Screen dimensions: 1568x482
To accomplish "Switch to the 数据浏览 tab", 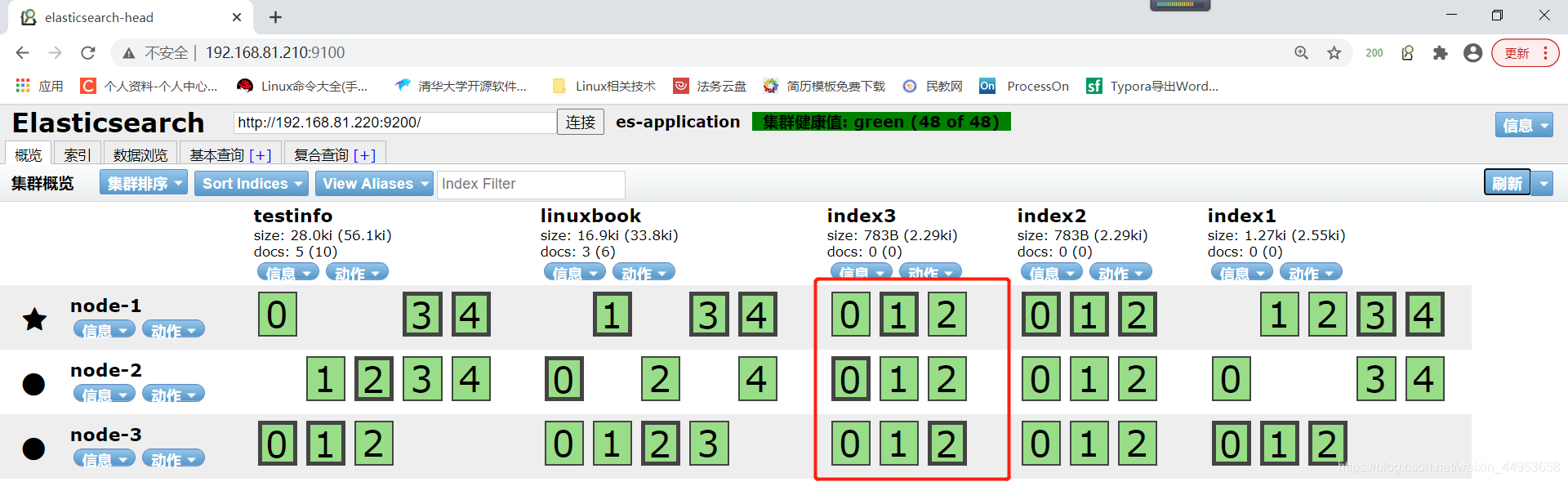I will pos(140,154).
